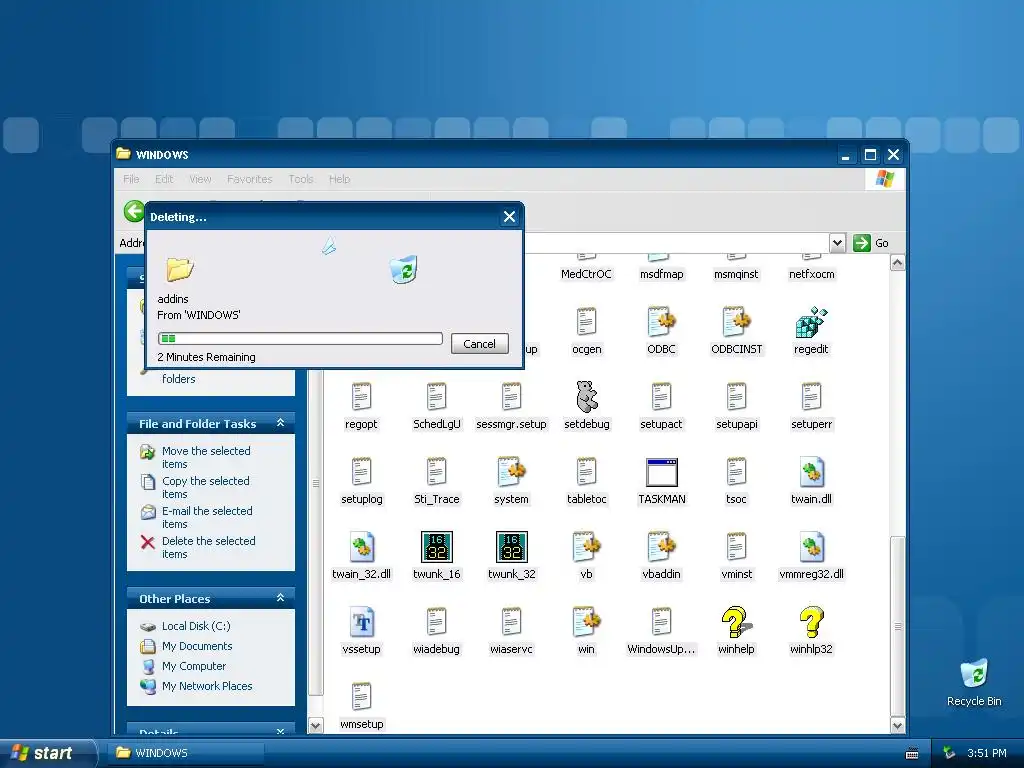Click the win settings file icon
This screenshot has width=1024, height=768.
click(x=586, y=622)
